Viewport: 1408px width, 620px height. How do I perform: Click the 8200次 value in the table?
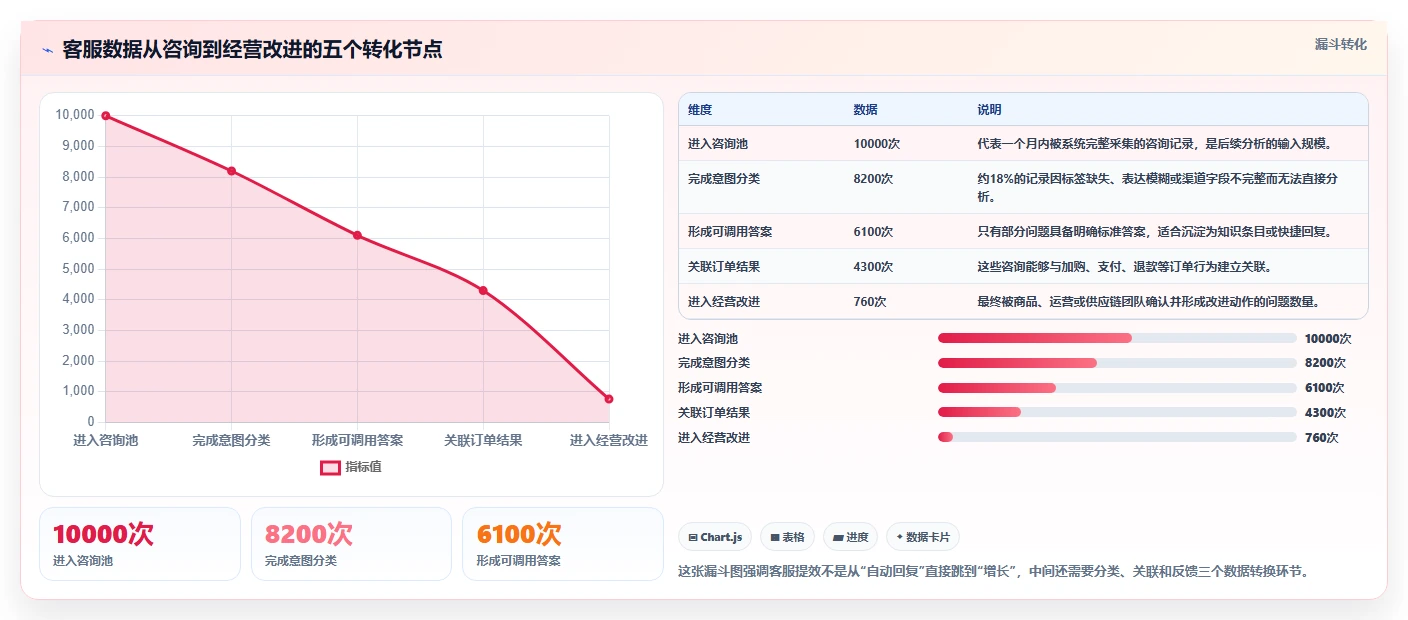874,179
